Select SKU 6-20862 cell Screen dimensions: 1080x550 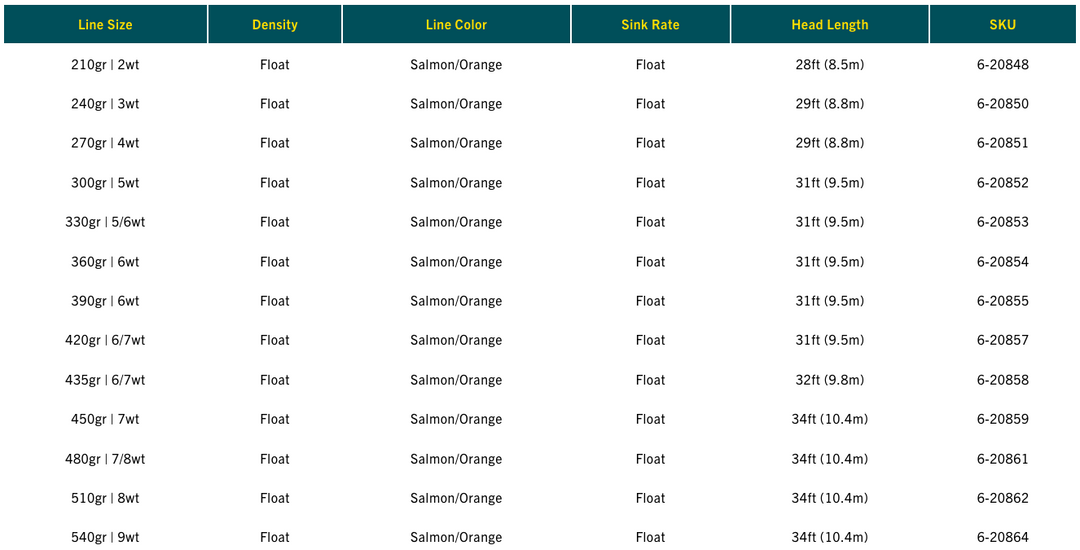(x=1002, y=498)
